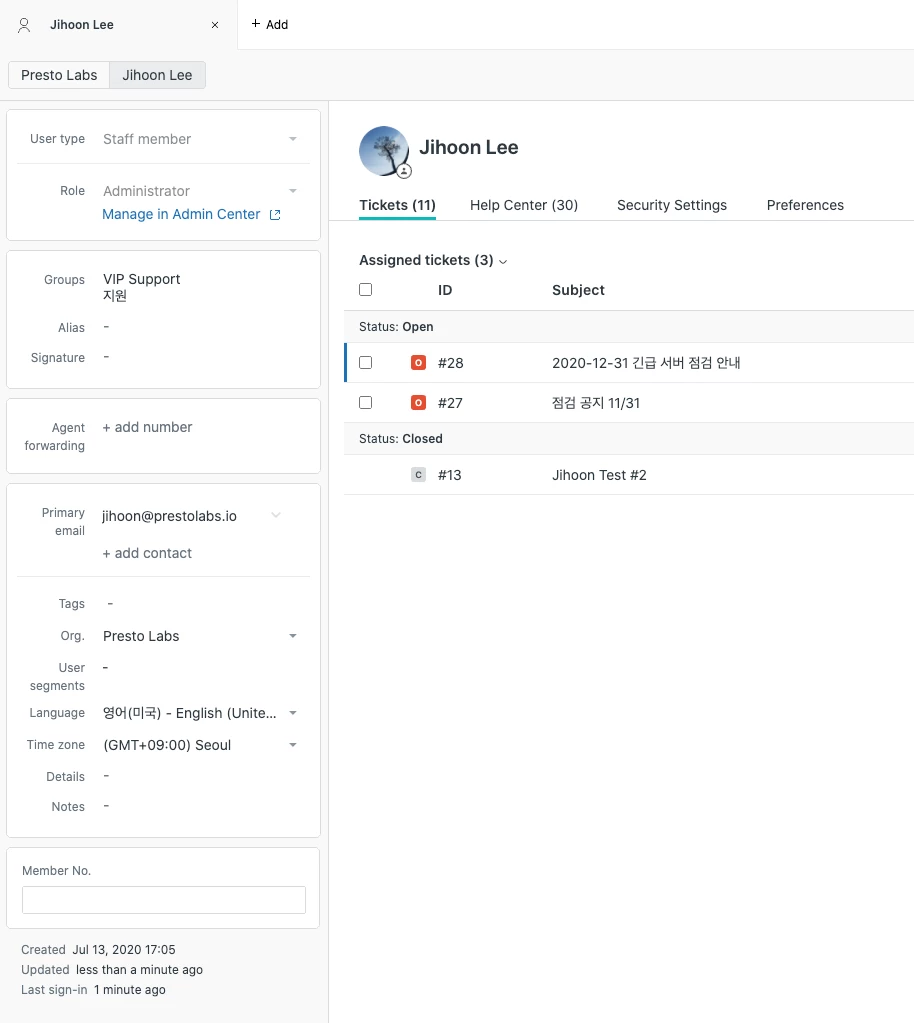Click the Signature field value

(x=106, y=357)
